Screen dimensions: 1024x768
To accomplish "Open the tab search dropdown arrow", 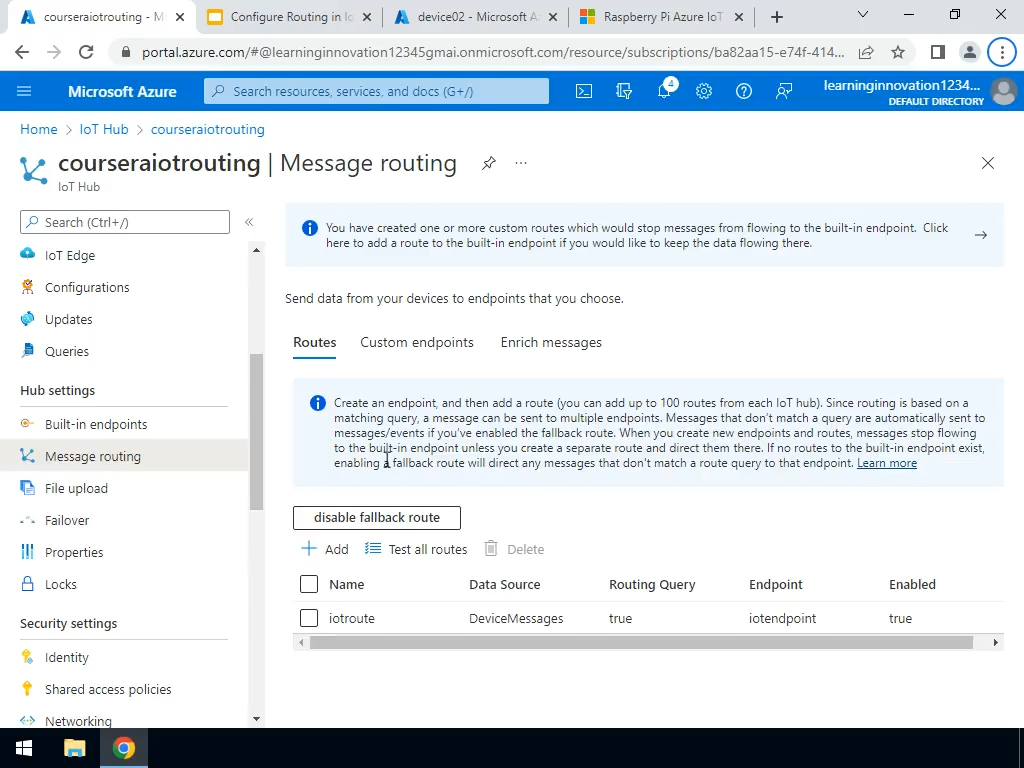I will pos(863,14).
